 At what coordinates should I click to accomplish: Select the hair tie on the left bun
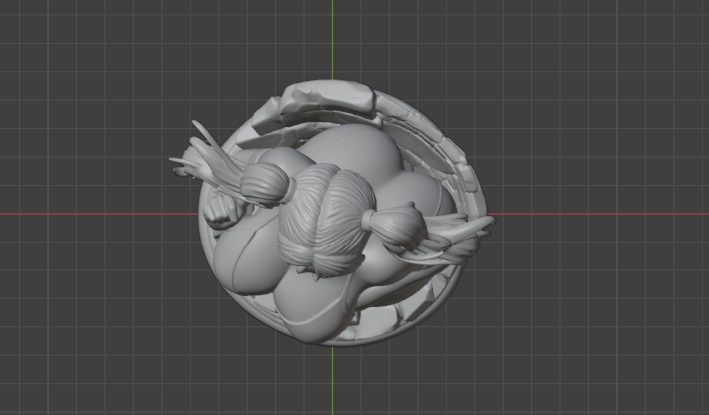[x=291, y=190]
